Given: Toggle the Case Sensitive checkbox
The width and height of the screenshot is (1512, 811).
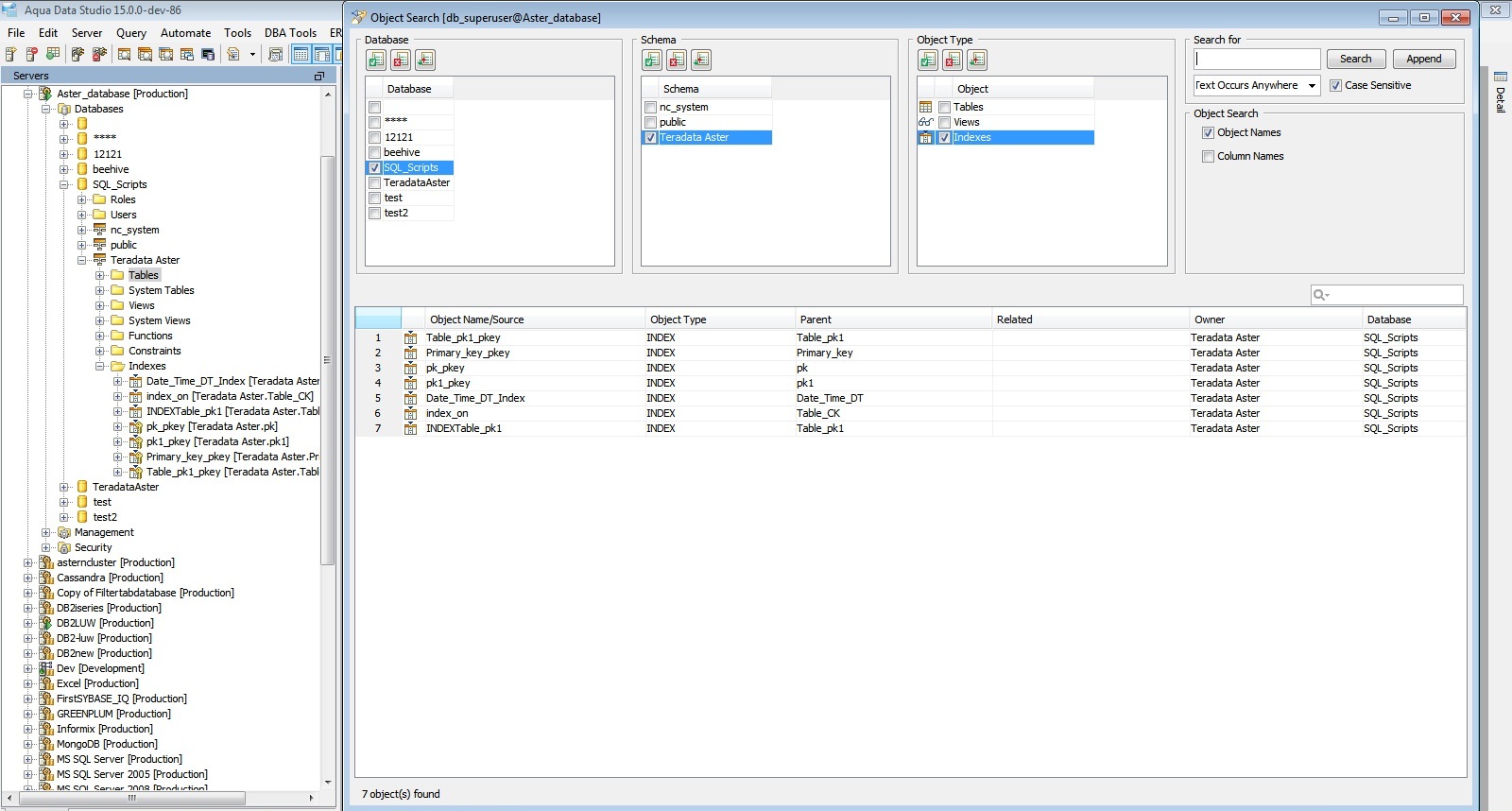Looking at the screenshot, I should pos(1335,85).
